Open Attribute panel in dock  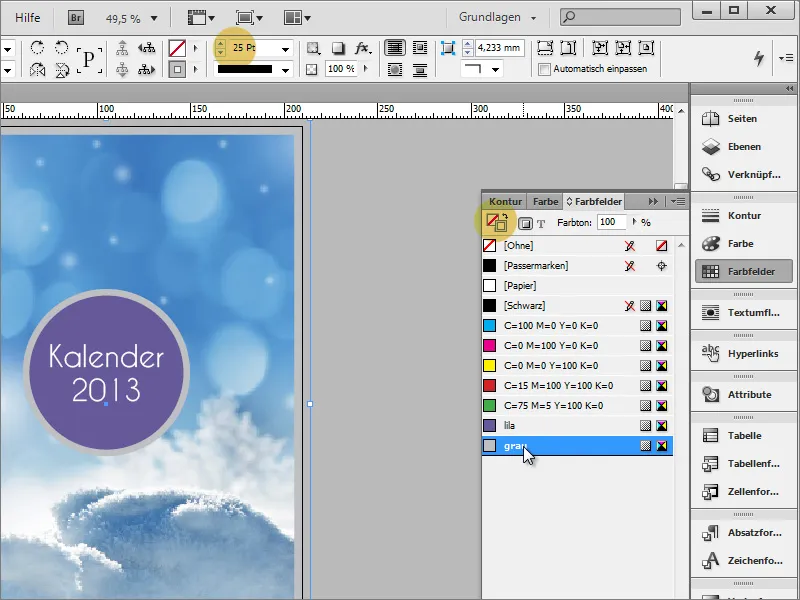tap(743, 394)
